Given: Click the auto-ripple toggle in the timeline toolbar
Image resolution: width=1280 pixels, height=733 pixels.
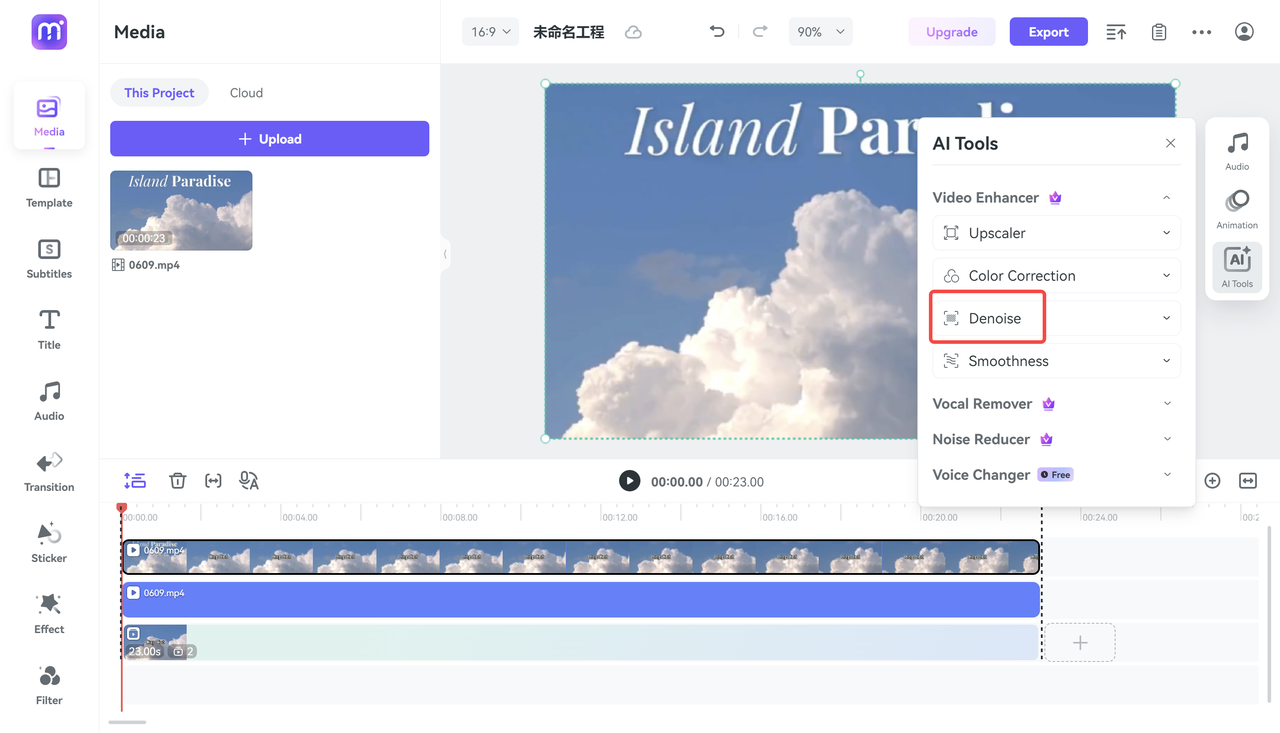Looking at the screenshot, I should coord(135,480).
